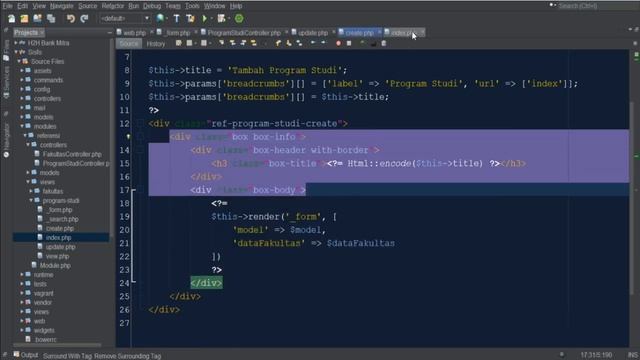
Task: Collapse the Source Files node
Action: [19, 61]
